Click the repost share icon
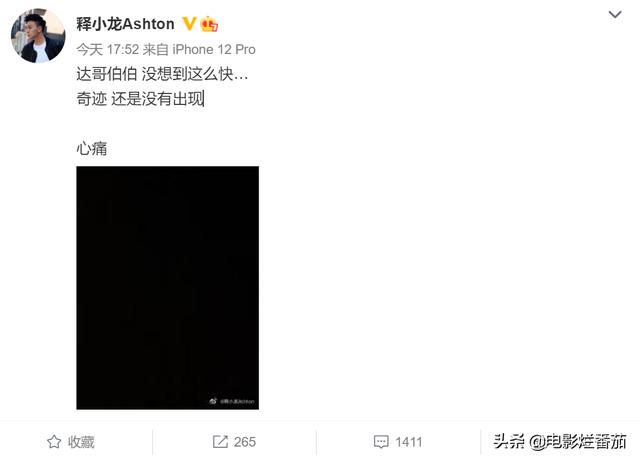This screenshot has width=640, height=463. (x=220, y=441)
